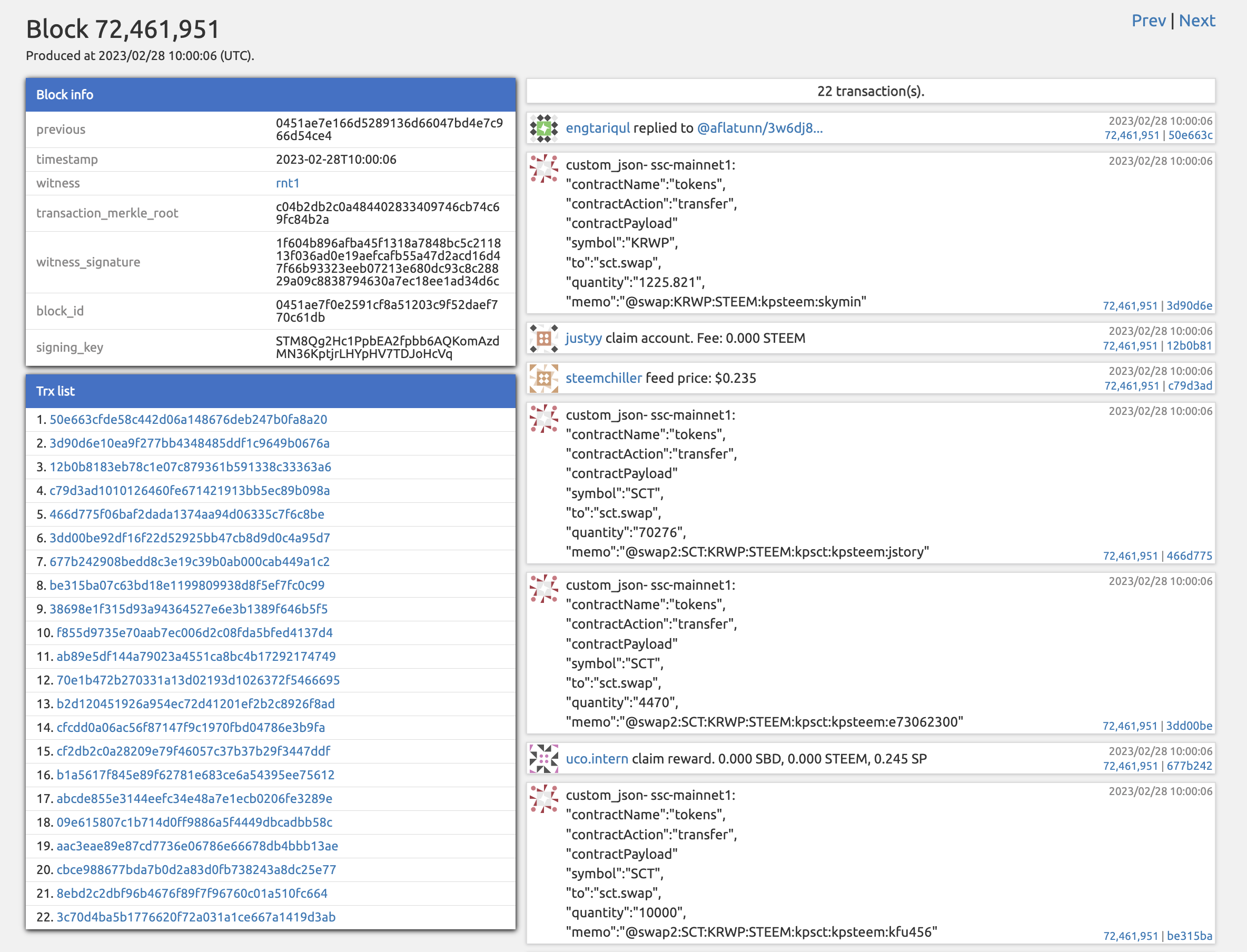Click avatar beside KRWP transfer transaction

543,169
